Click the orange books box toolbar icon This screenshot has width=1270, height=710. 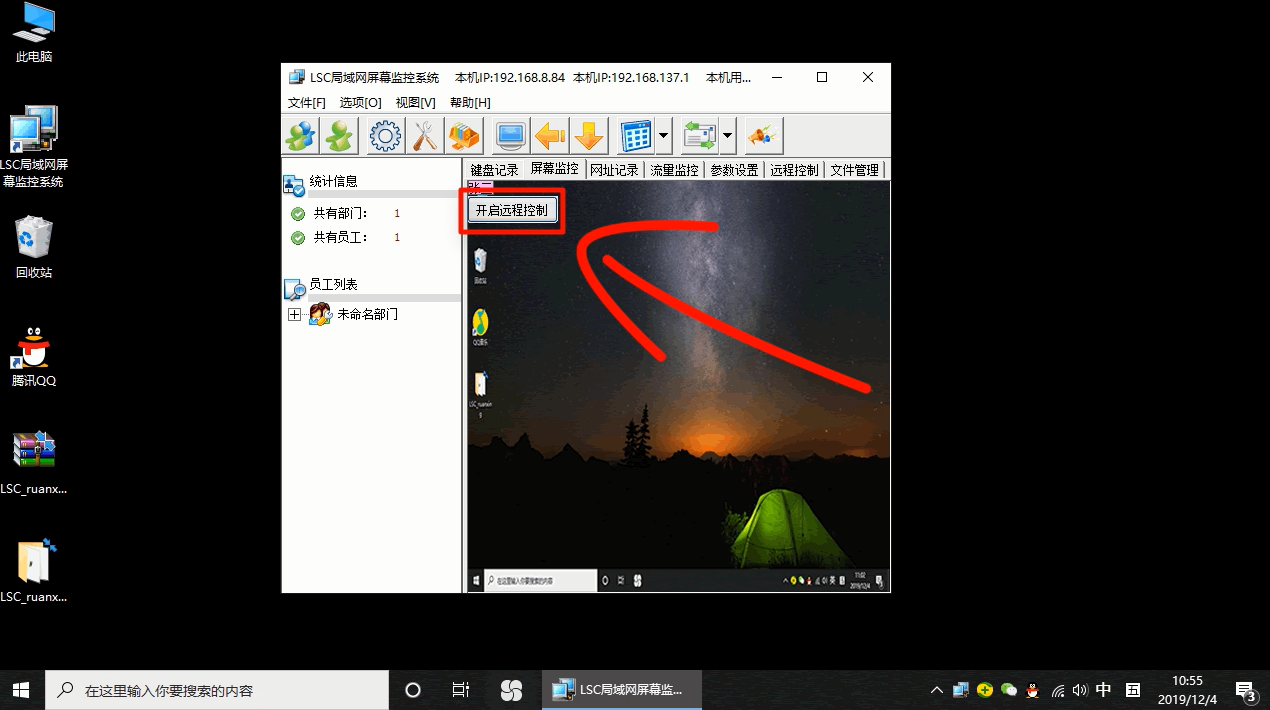coord(463,134)
